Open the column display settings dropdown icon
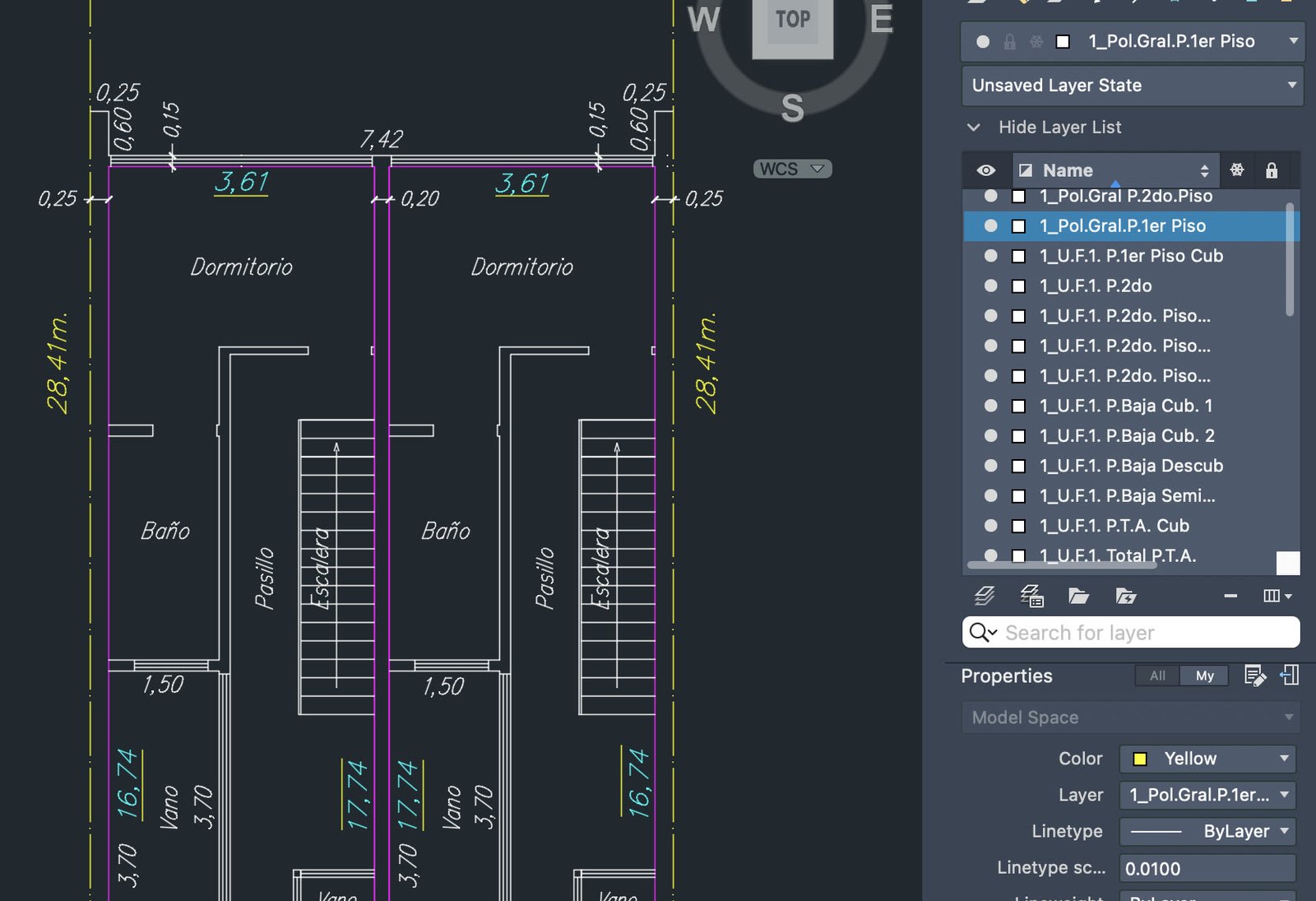 [1277, 596]
